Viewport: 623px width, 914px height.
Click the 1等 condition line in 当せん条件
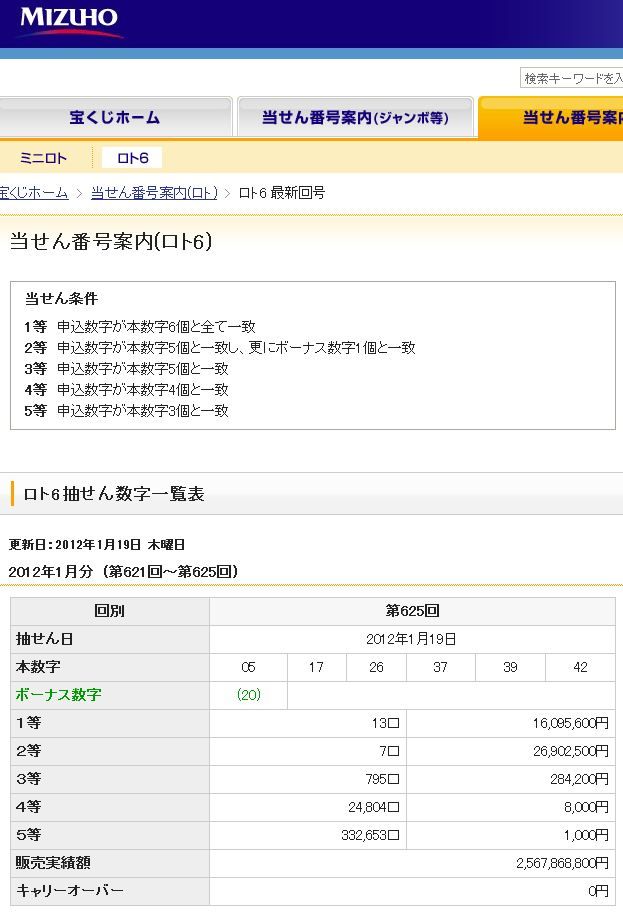(140, 326)
